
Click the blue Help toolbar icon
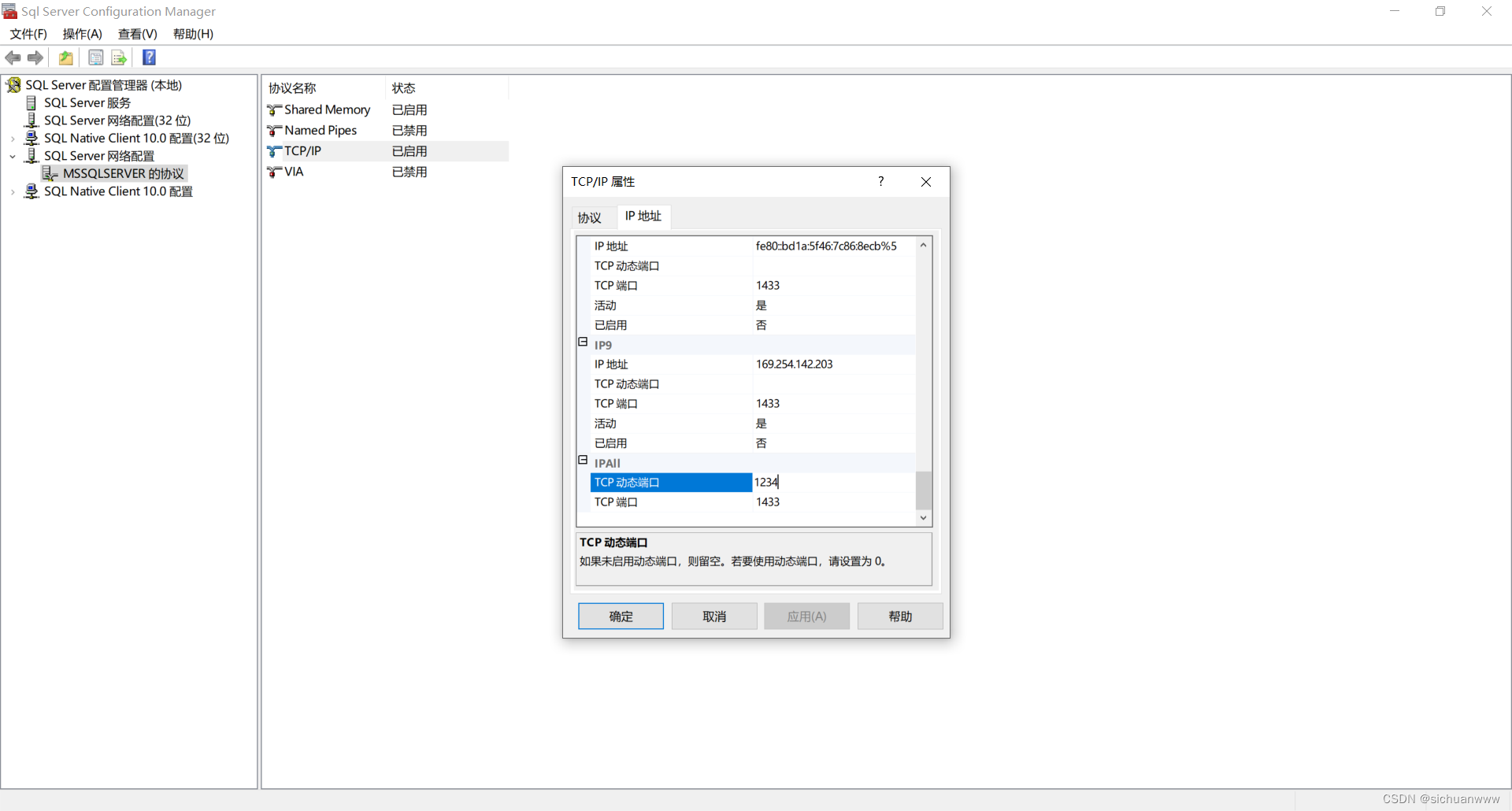(149, 57)
